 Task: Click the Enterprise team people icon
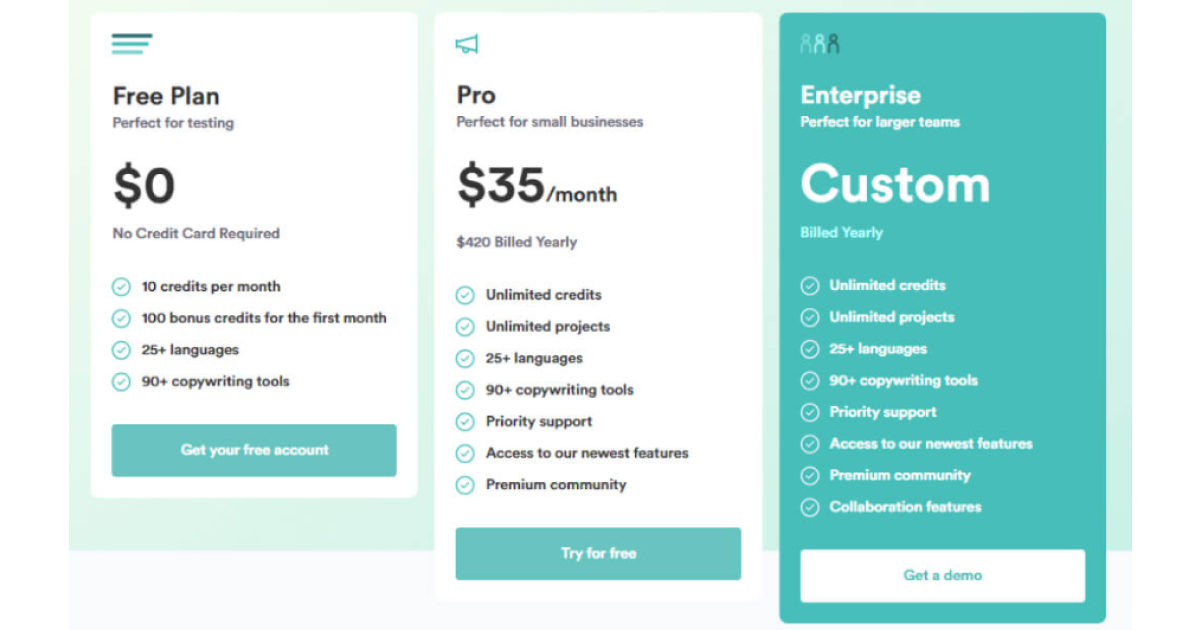[820, 44]
